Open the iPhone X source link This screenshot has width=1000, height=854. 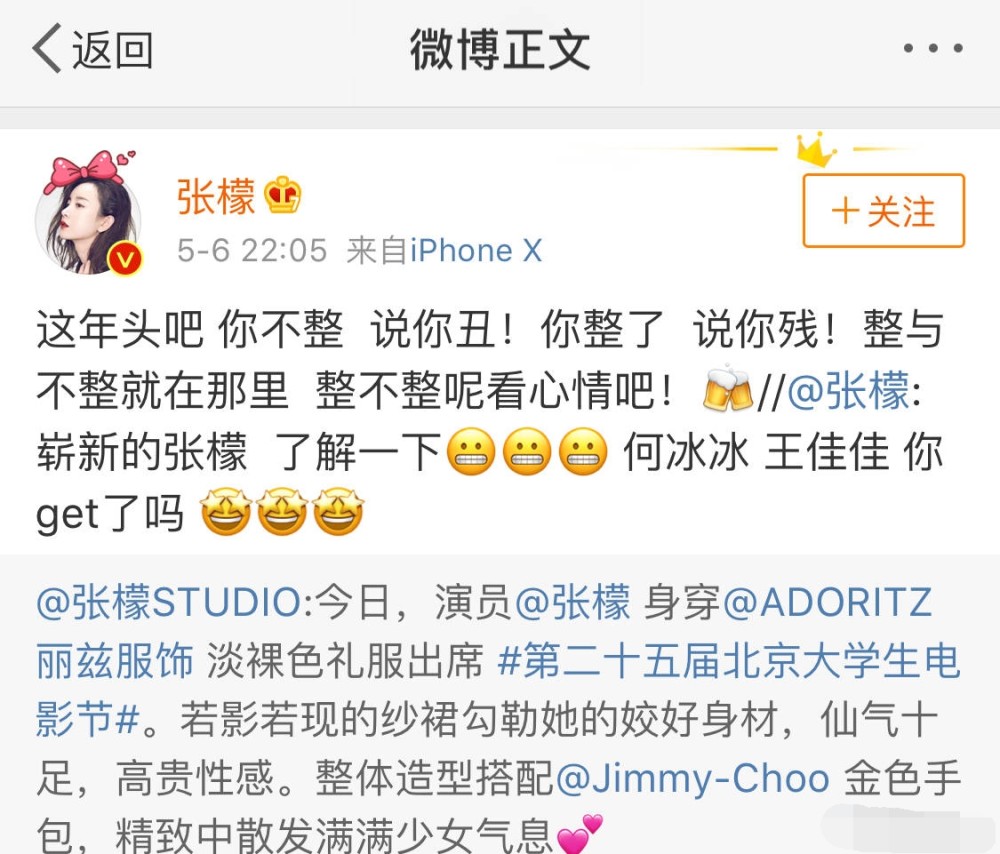pyautogui.click(x=476, y=251)
